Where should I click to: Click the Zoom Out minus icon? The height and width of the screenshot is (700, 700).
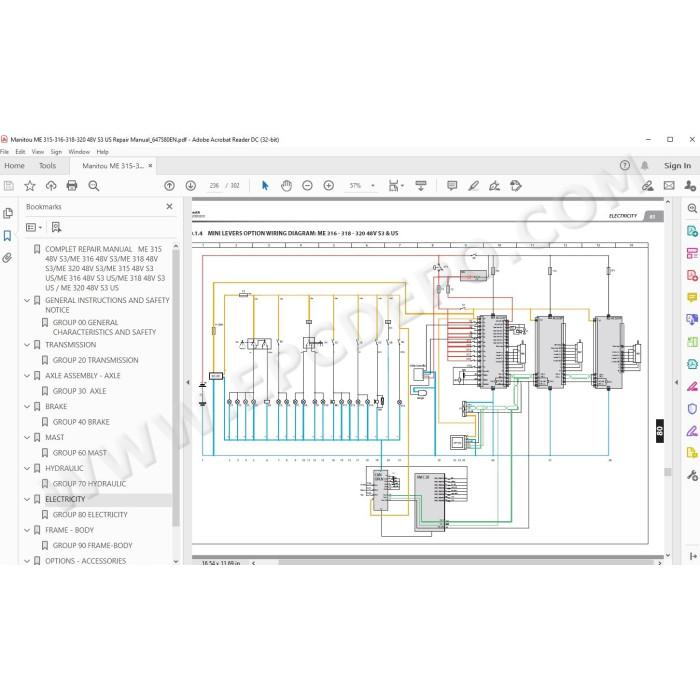point(307,186)
